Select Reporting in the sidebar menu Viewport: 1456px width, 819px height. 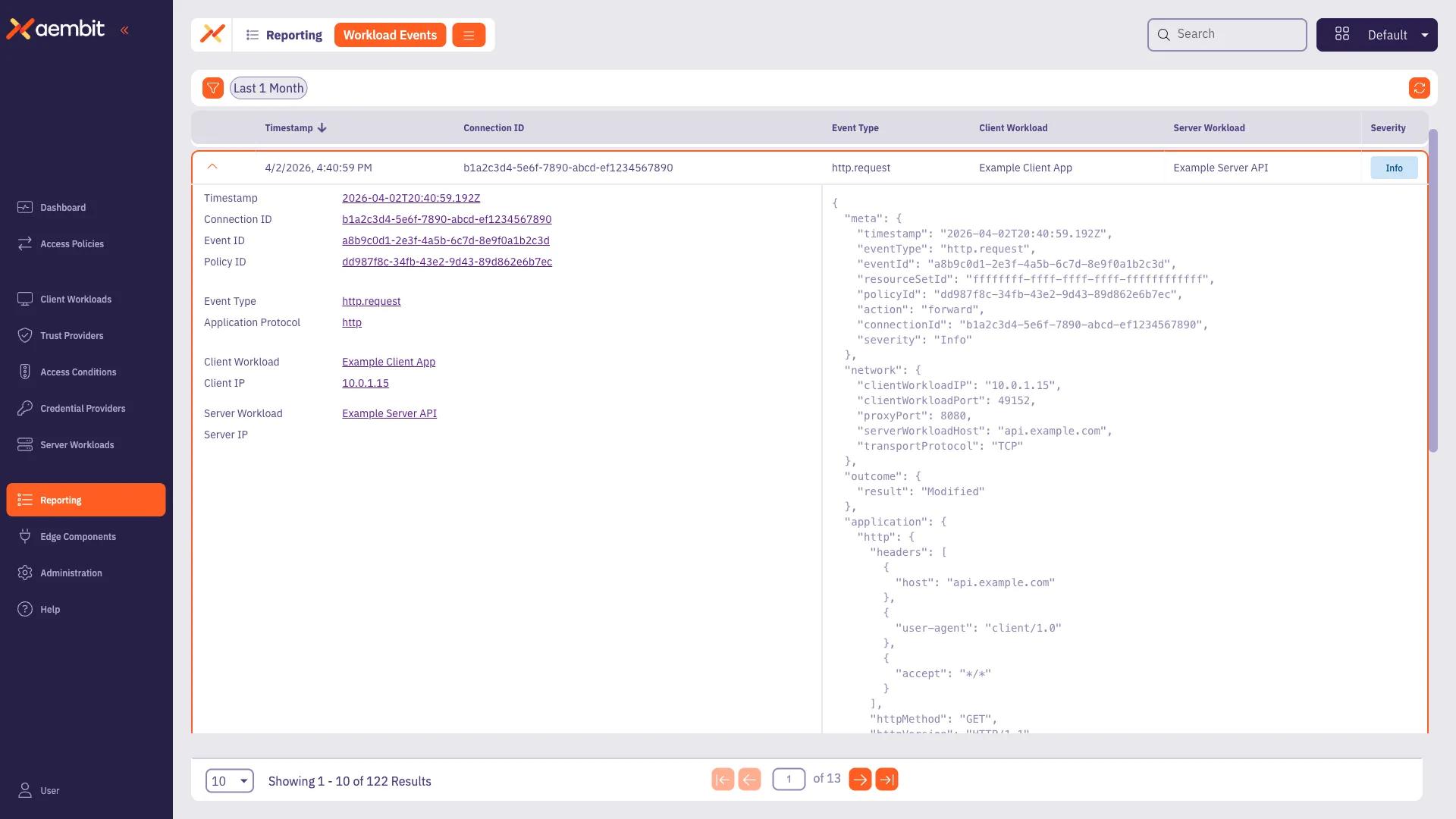[x=61, y=500]
